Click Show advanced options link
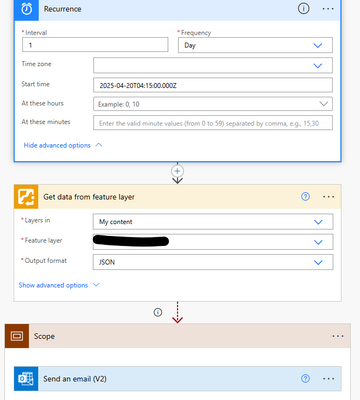The width and height of the screenshot is (360, 400). click(53, 285)
